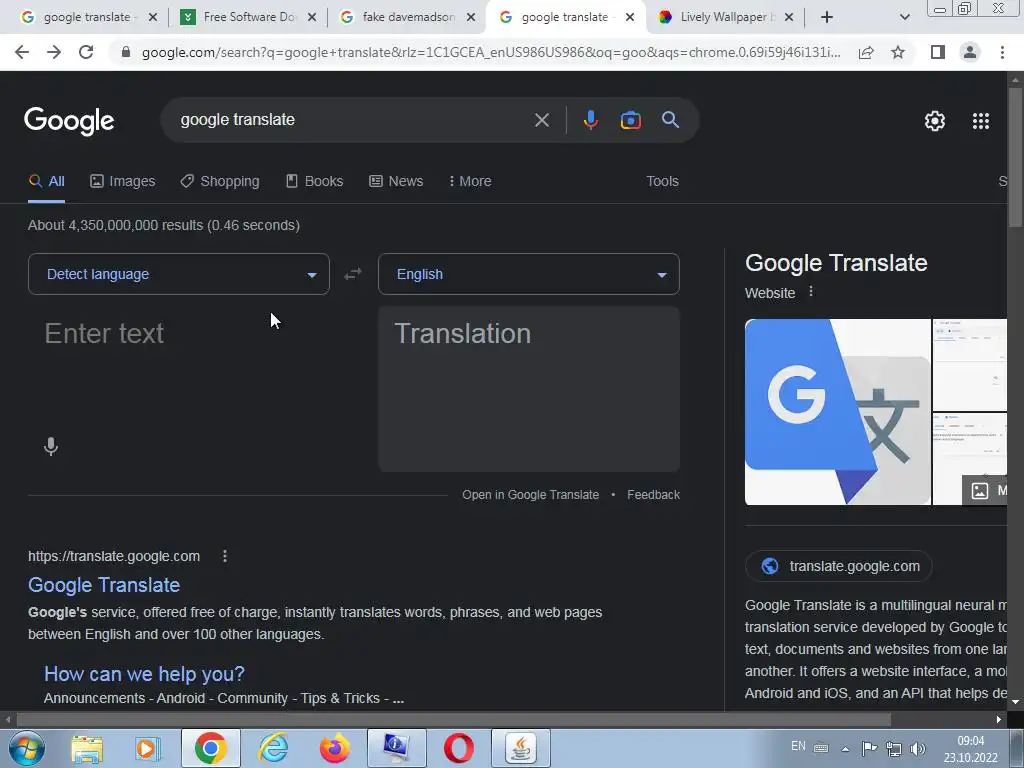Open more options next to Website label
Screen dimensions: 1024x768
pos(811,291)
